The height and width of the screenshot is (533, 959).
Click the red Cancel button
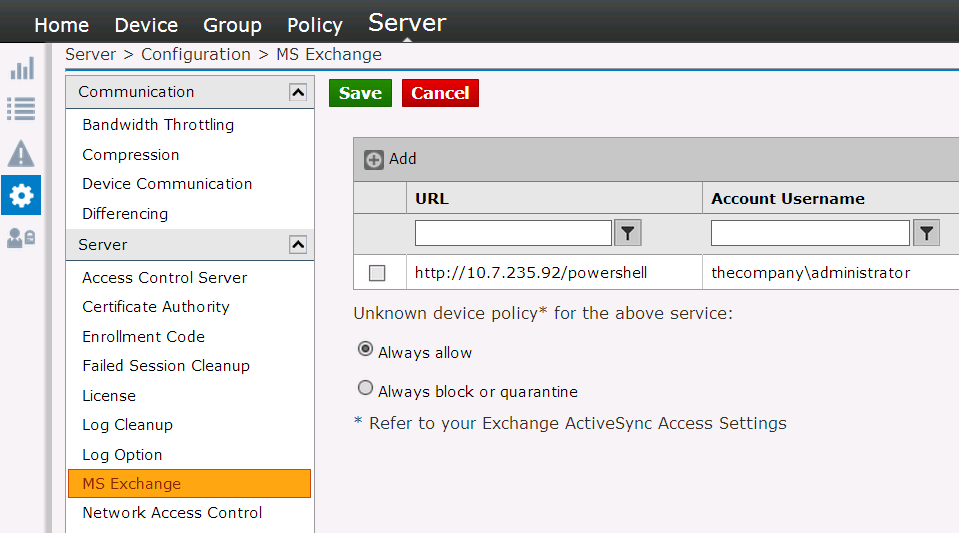(440, 93)
